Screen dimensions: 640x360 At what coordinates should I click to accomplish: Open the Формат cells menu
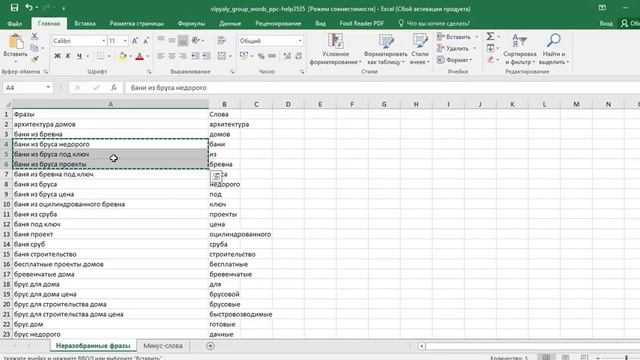[454, 60]
